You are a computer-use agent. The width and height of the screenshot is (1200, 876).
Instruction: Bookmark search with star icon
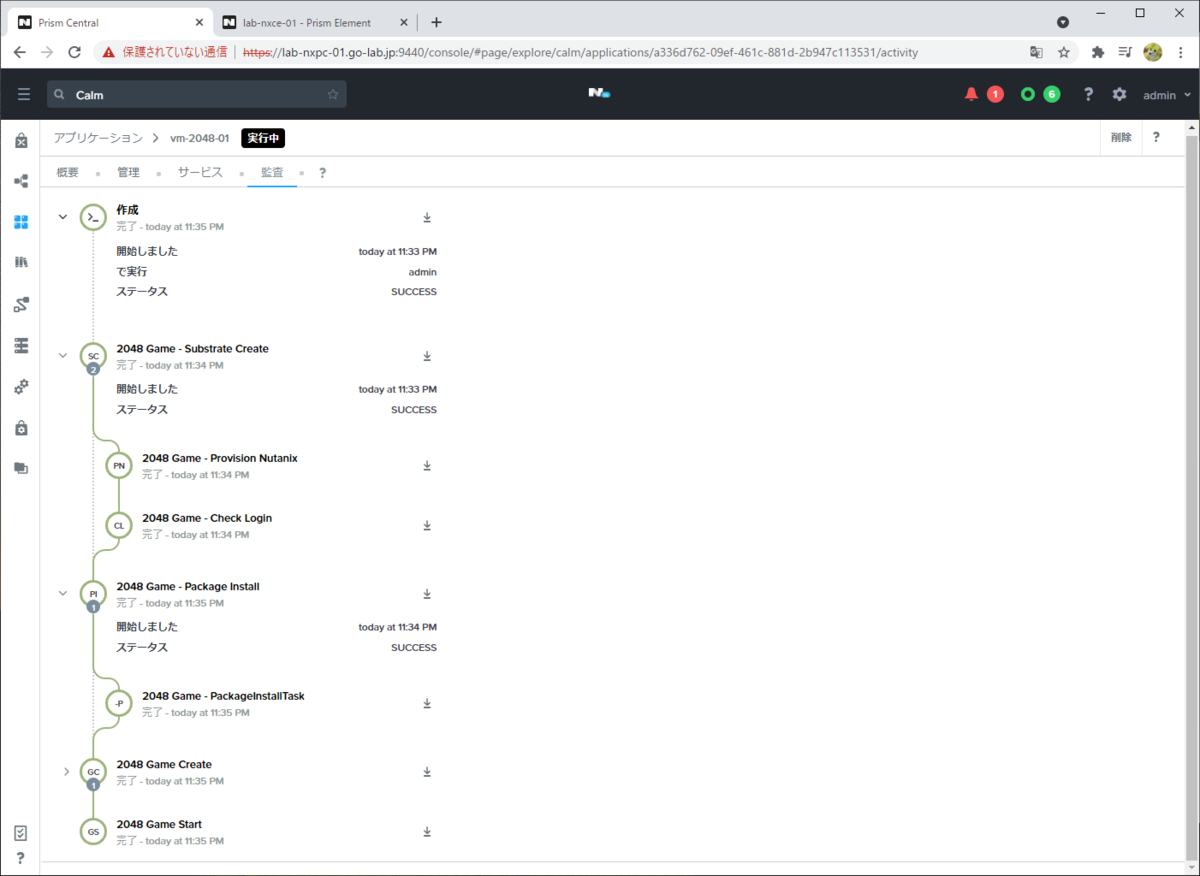point(333,94)
